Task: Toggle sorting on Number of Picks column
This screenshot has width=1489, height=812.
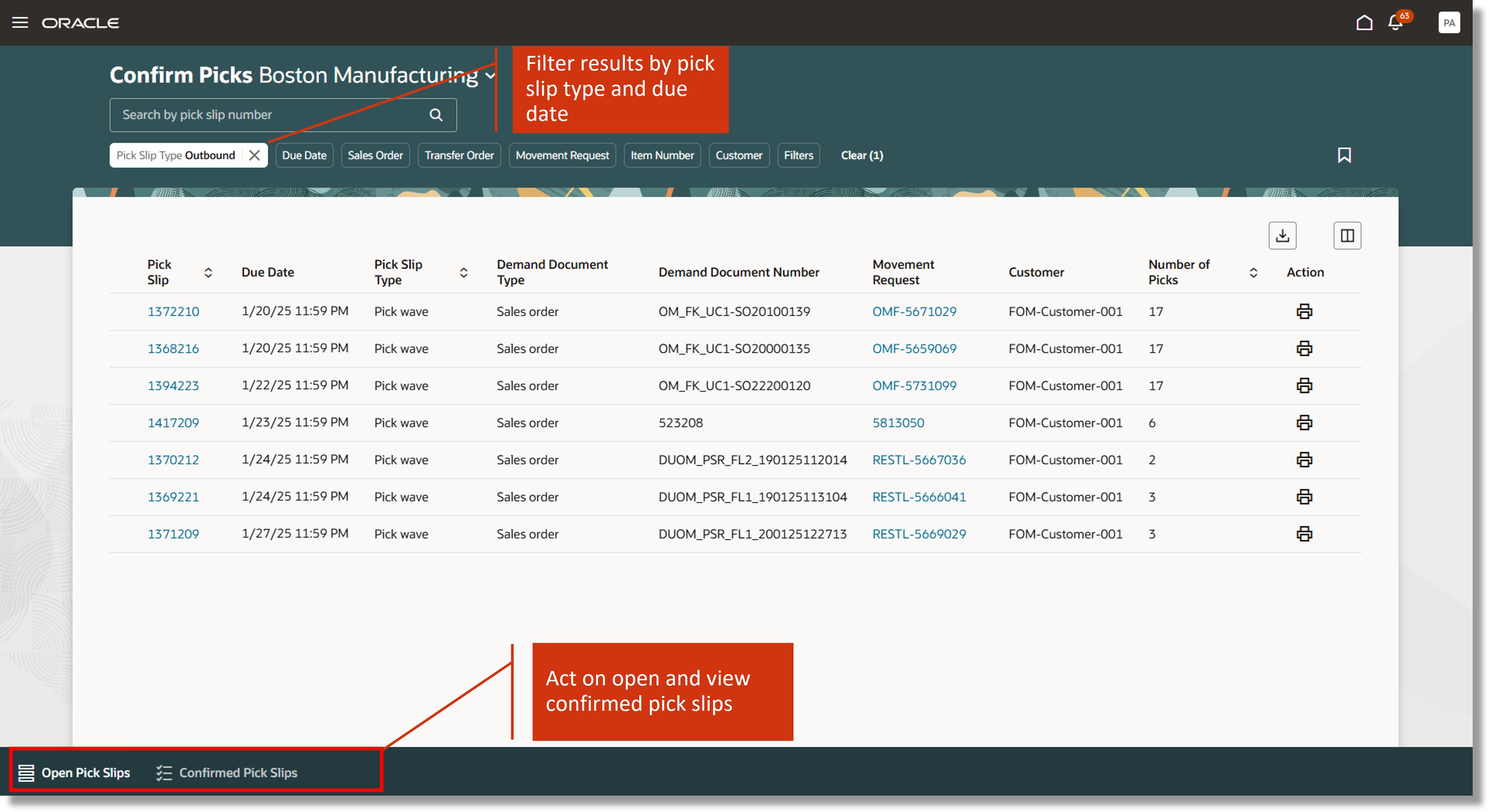Action: 1253,272
